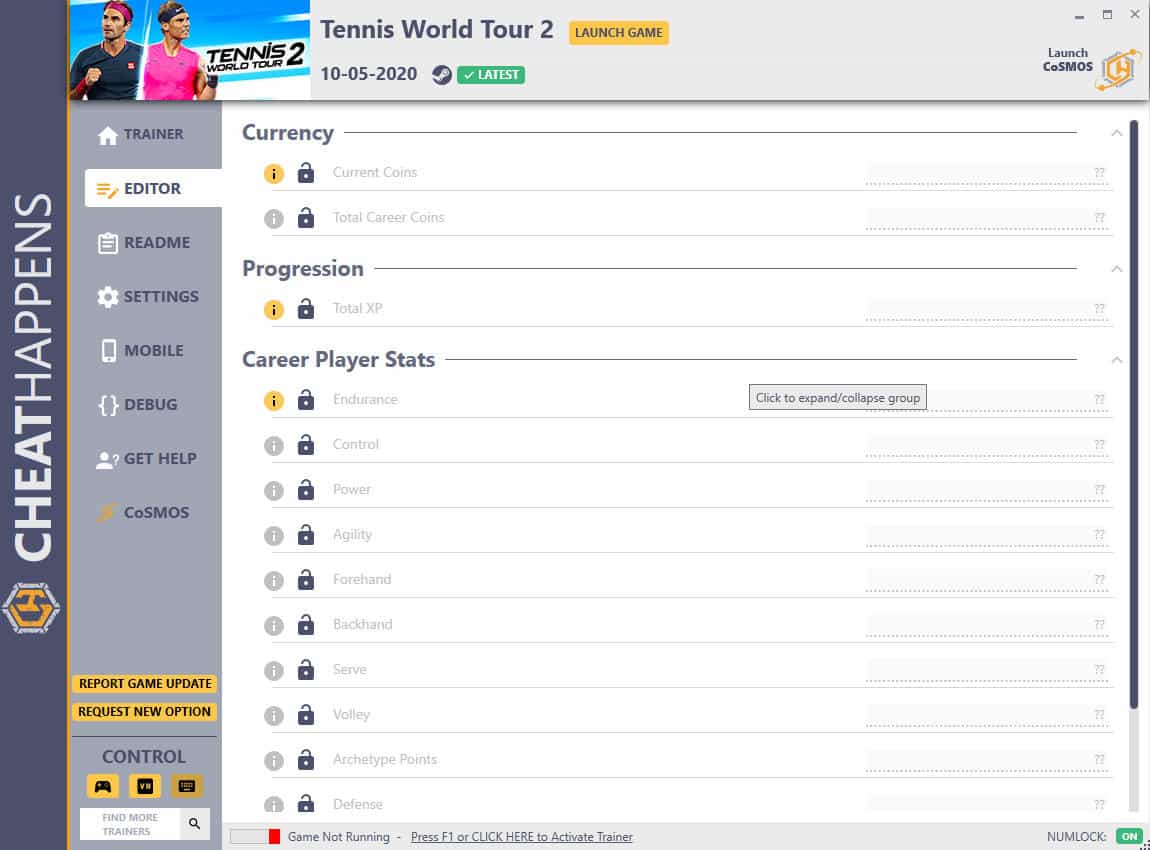The height and width of the screenshot is (850, 1150).
Task: Click the Power value field
Action: click(986, 491)
